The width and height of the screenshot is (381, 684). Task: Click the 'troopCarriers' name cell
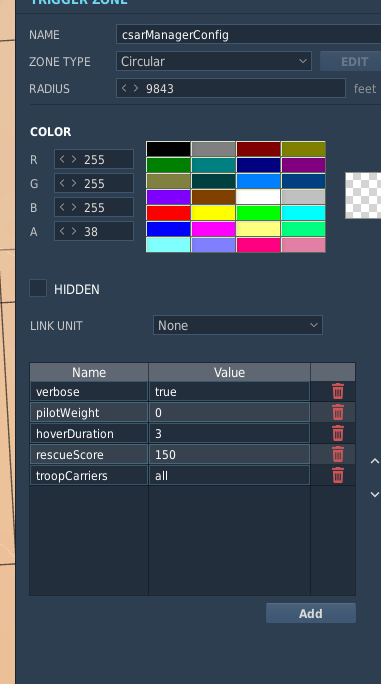tap(89, 475)
